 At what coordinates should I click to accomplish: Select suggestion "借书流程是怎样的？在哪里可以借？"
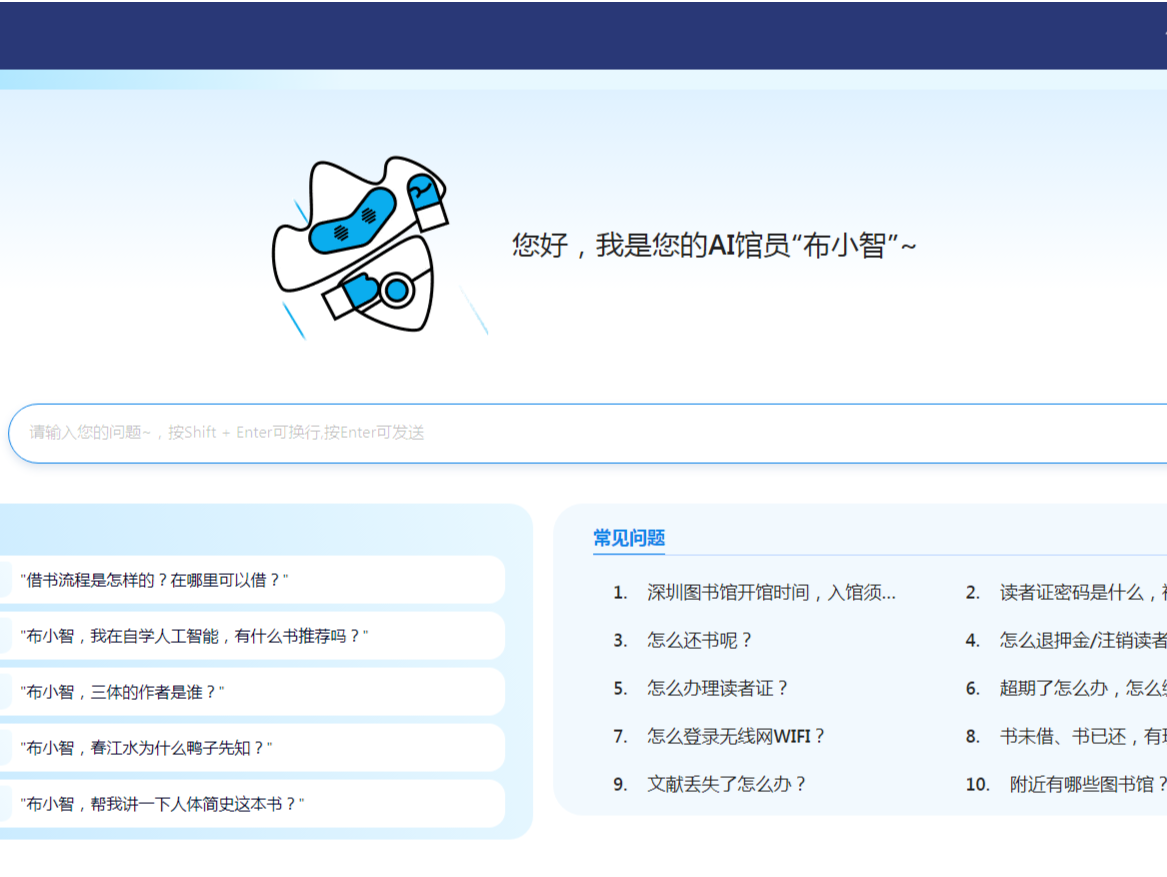(x=252, y=580)
